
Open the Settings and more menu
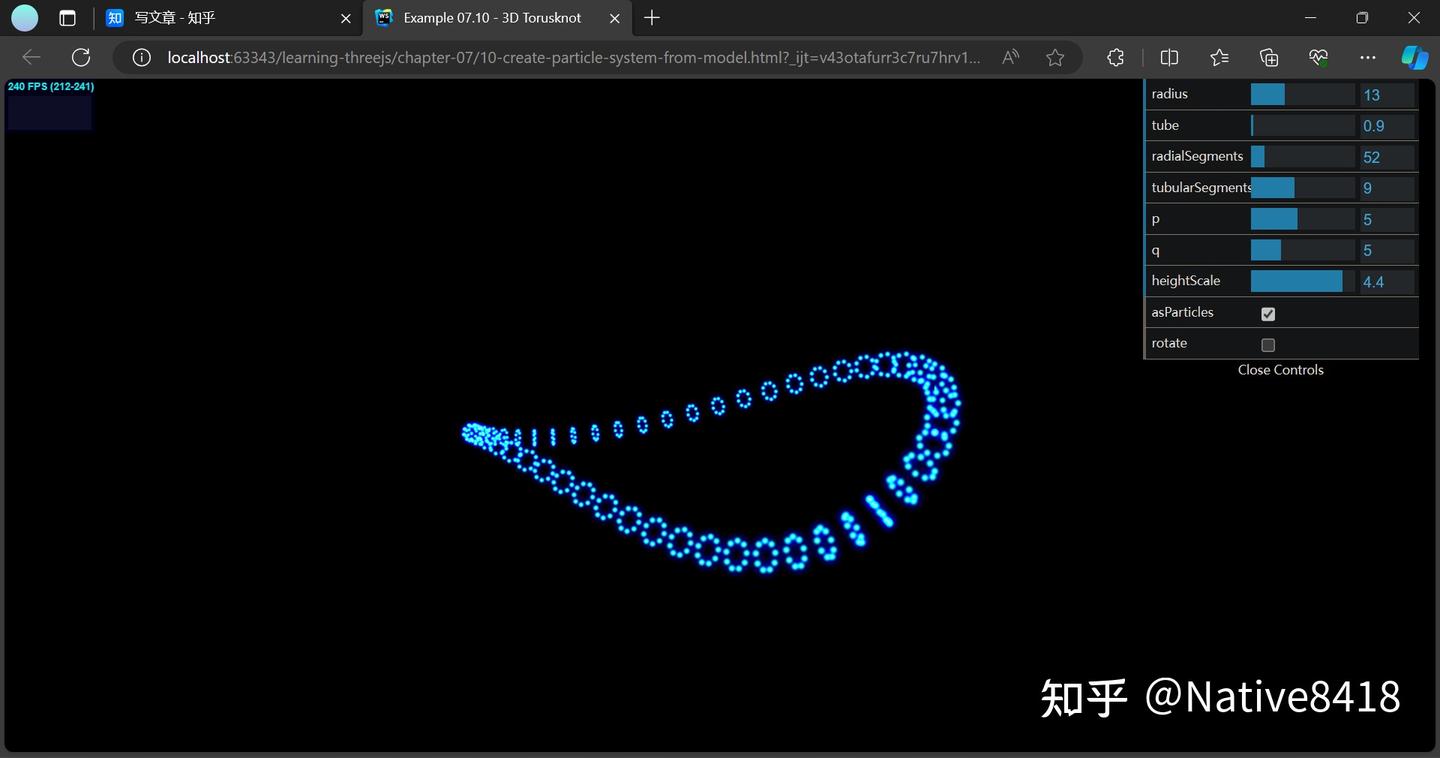point(1367,57)
